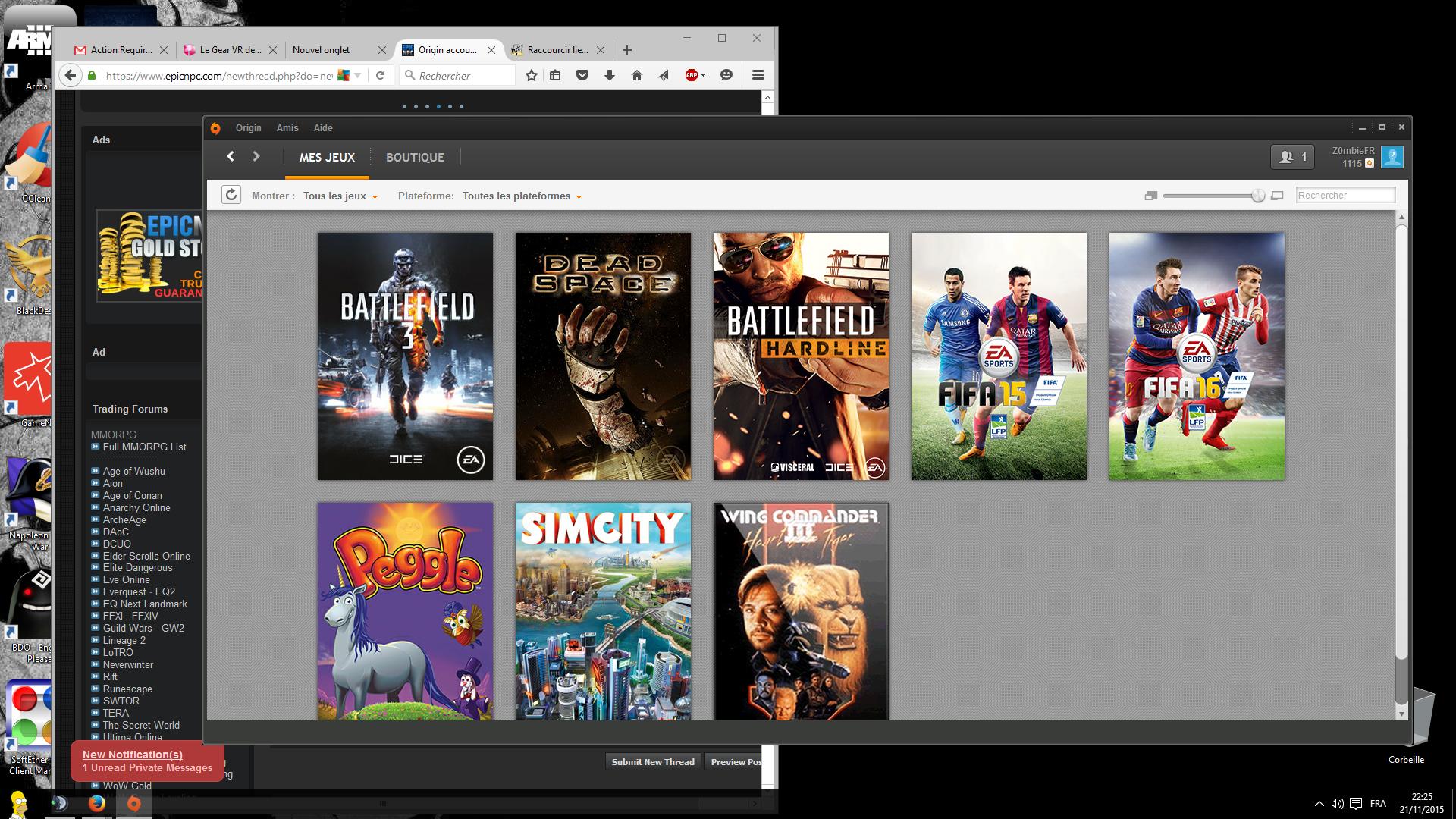1456x819 pixels.
Task: Open the Origin menu in the title bar
Action: point(248,128)
